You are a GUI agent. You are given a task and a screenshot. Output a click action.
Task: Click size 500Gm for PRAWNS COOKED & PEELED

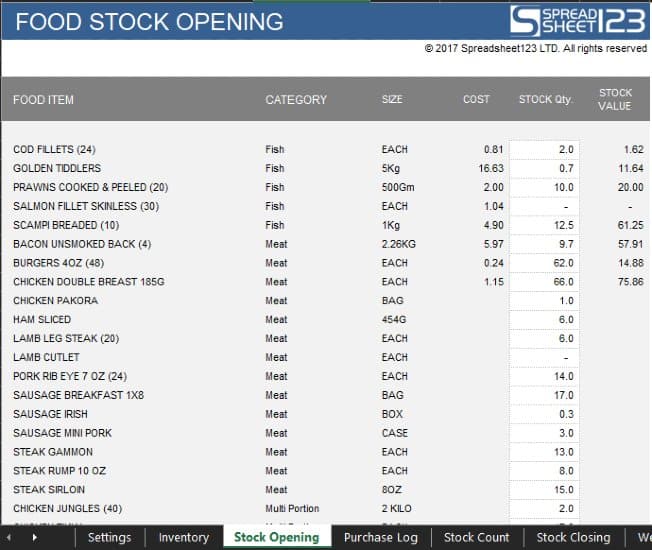398,187
